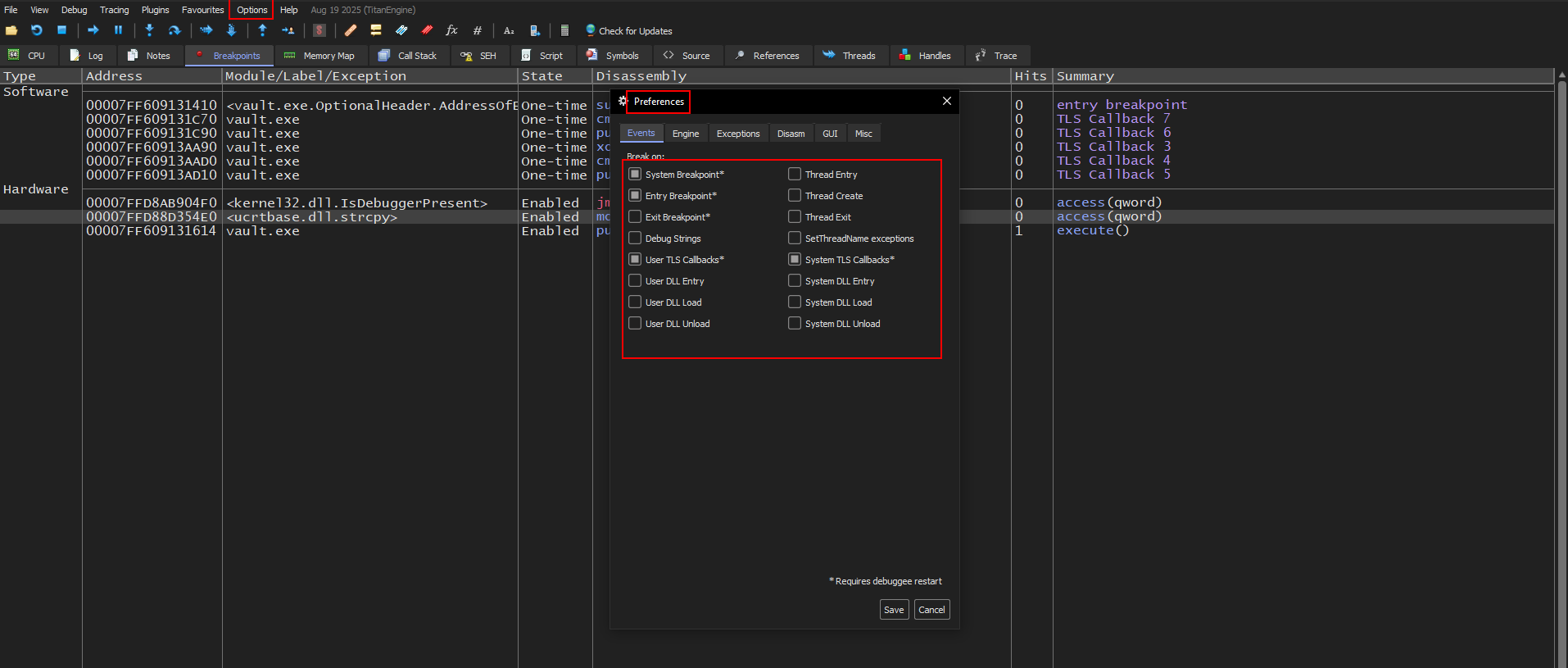Restart the debuggee with the restart icon
Viewport: 1568px width, 668px height.
[37, 30]
